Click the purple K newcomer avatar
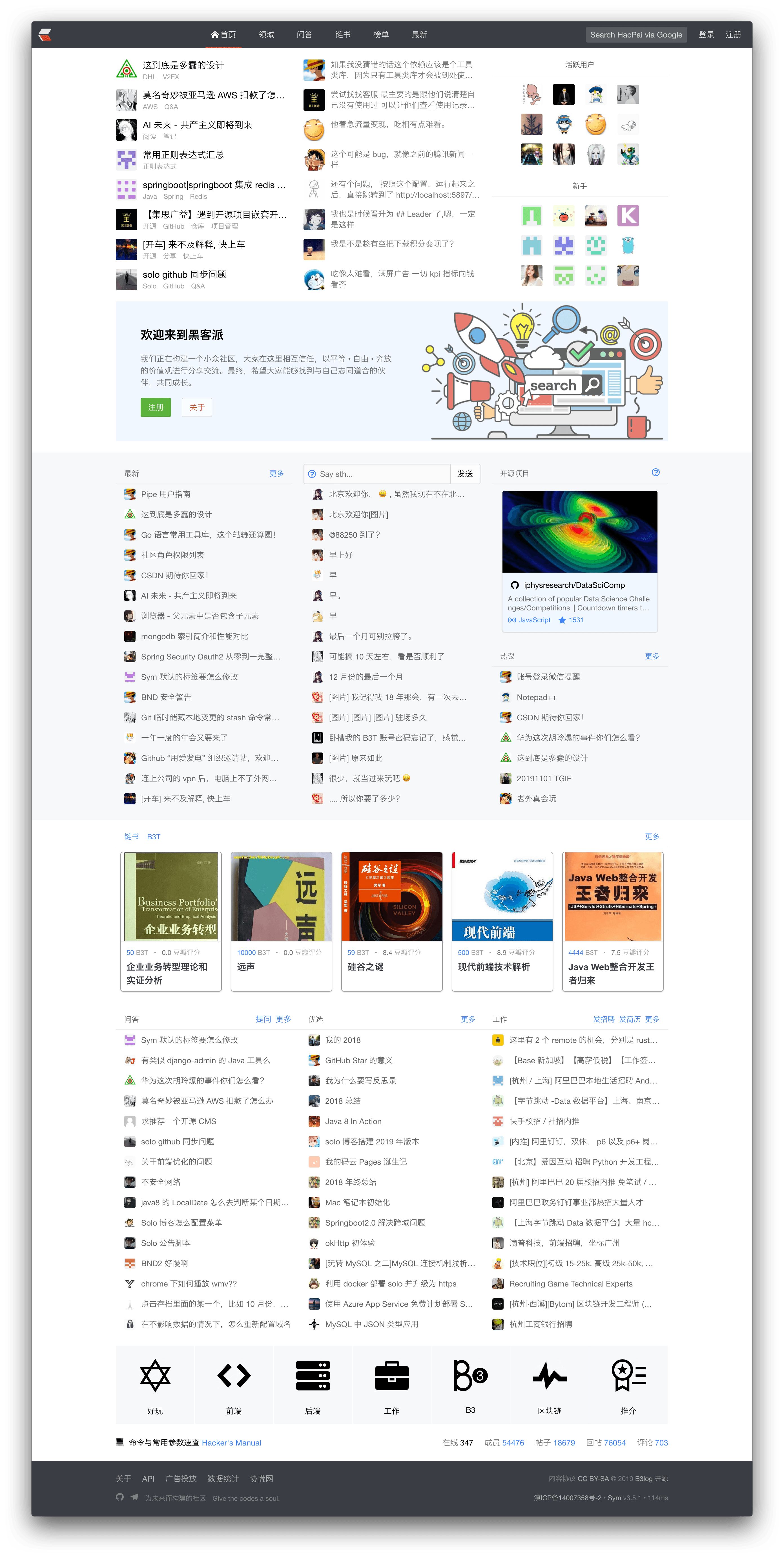The width and height of the screenshot is (784, 1558). click(628, 215)
